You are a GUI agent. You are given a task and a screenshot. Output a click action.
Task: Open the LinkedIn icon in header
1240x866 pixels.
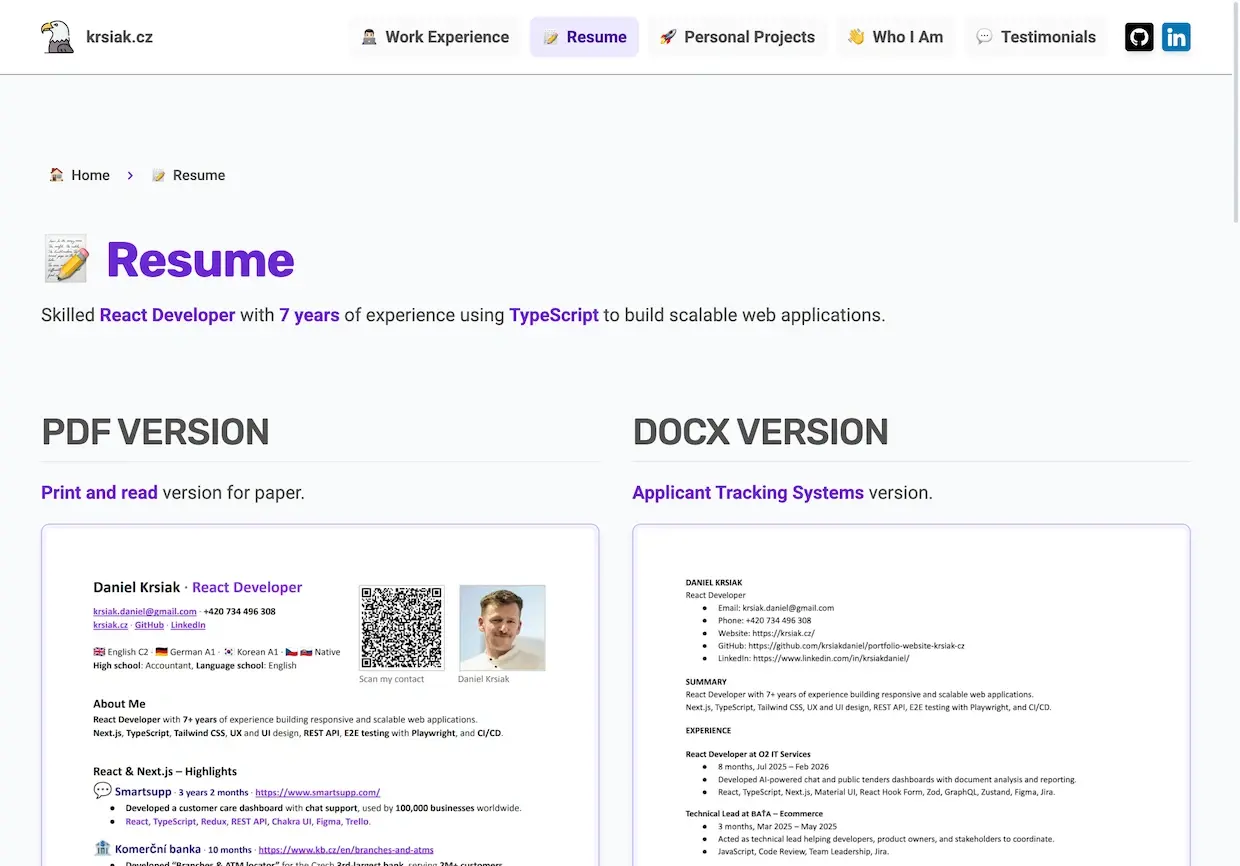coord(1176,37)
